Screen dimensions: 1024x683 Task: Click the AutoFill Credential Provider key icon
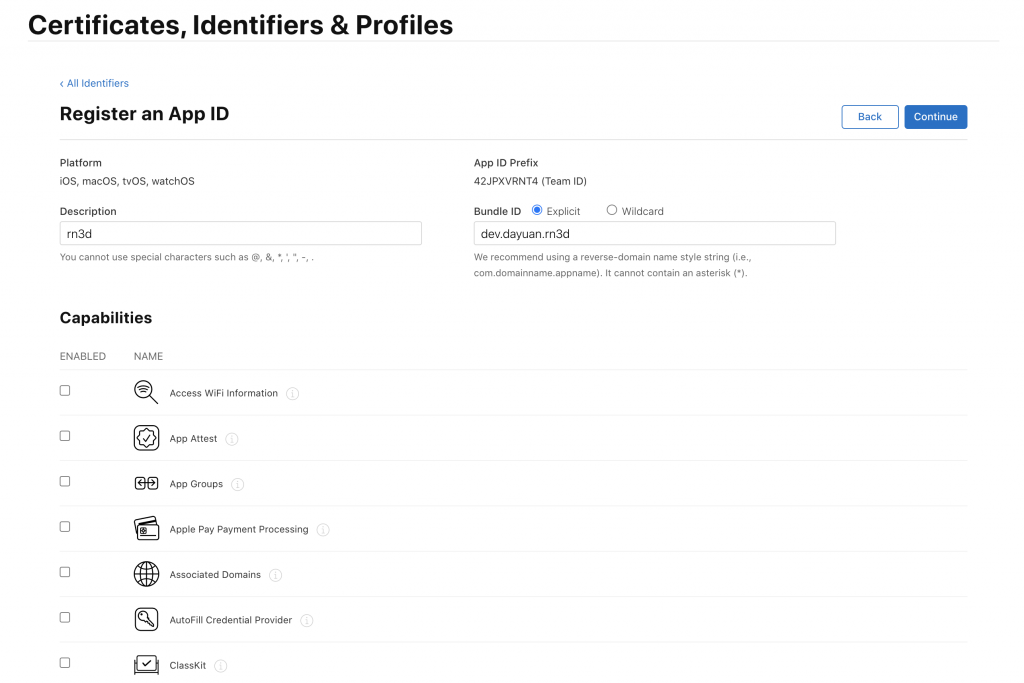(x=146, y=620)
